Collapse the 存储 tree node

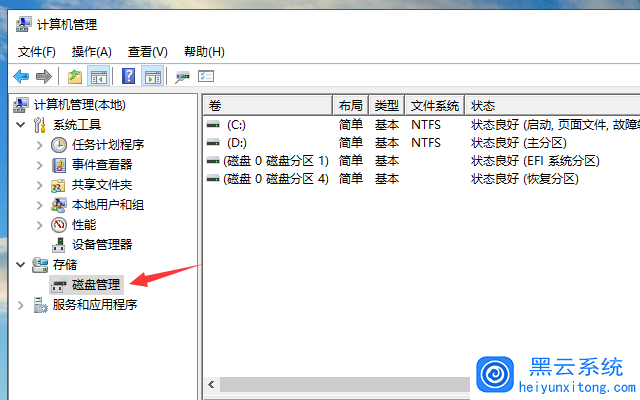pos(20,264)
